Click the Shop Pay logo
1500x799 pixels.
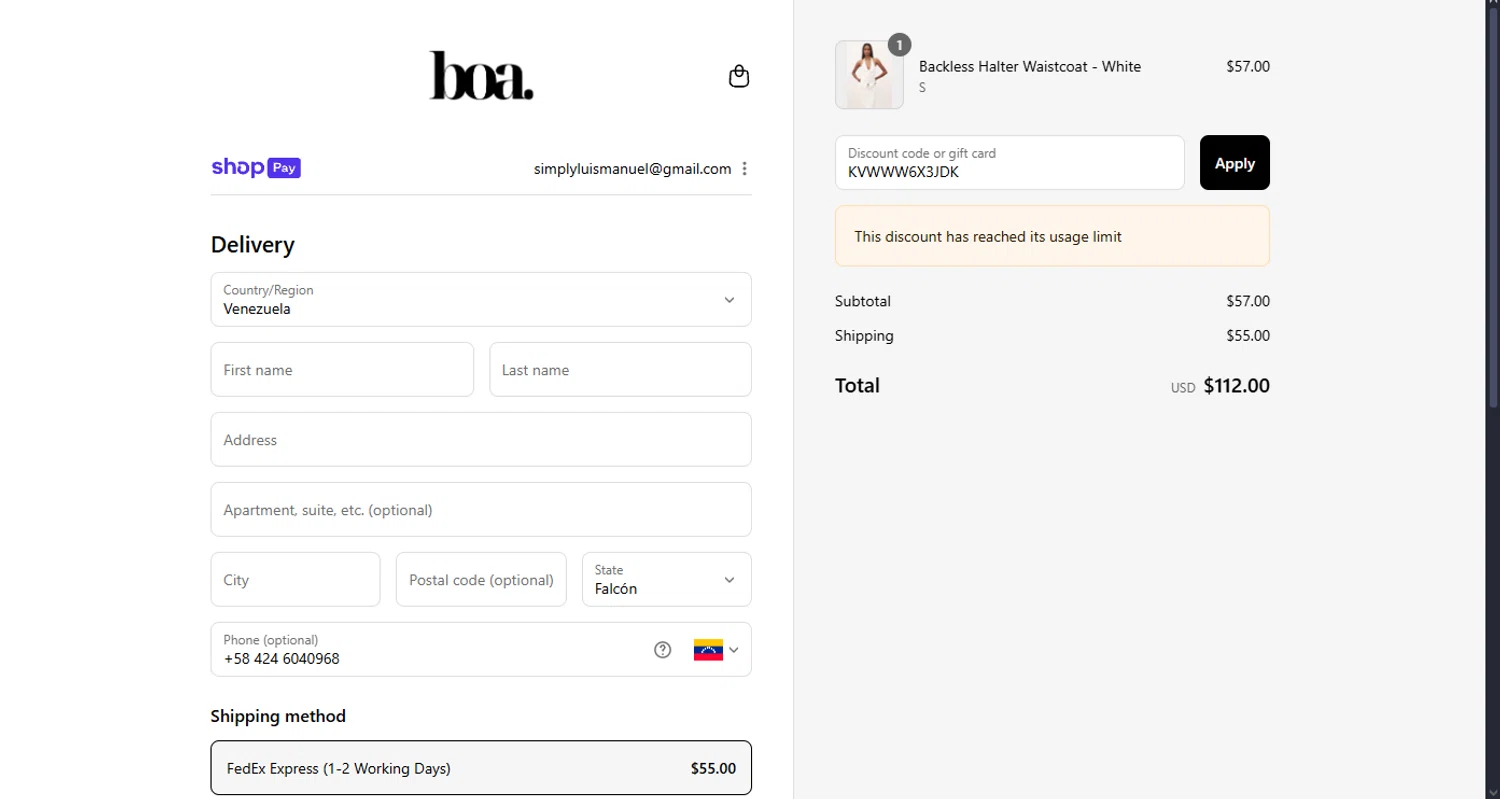pos(256,168)
